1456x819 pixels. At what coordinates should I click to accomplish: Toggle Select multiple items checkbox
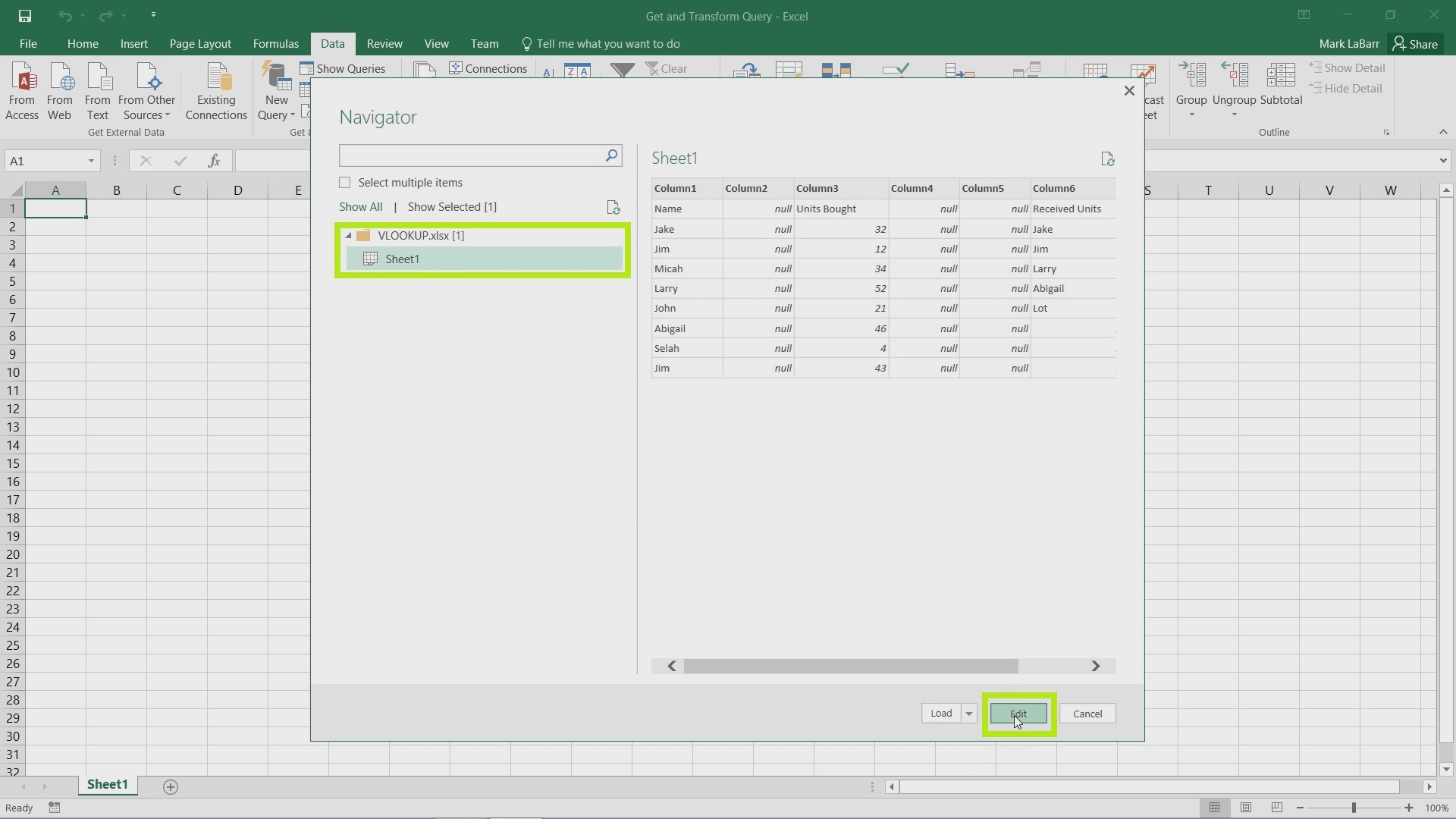(345, 182)
